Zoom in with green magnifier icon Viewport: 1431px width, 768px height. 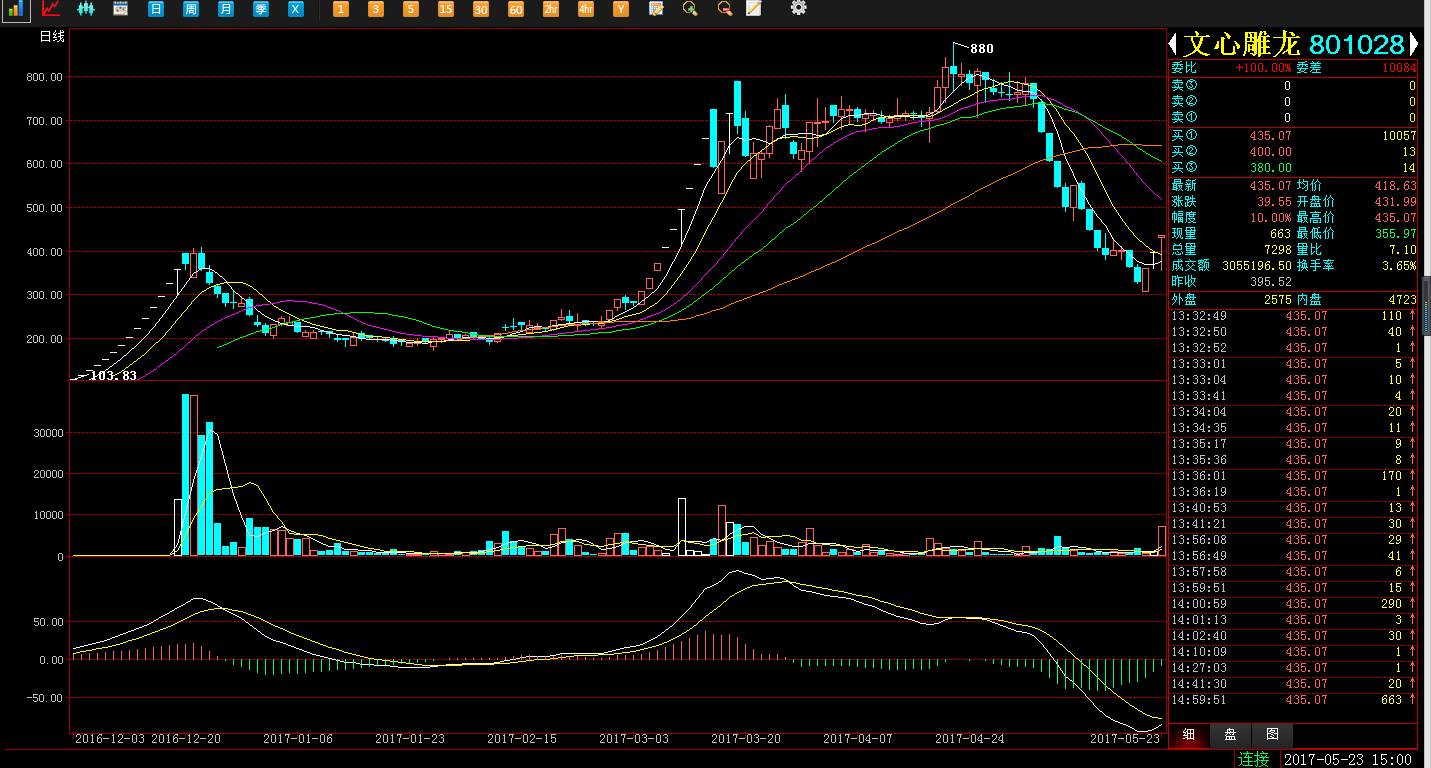[690, 9]
